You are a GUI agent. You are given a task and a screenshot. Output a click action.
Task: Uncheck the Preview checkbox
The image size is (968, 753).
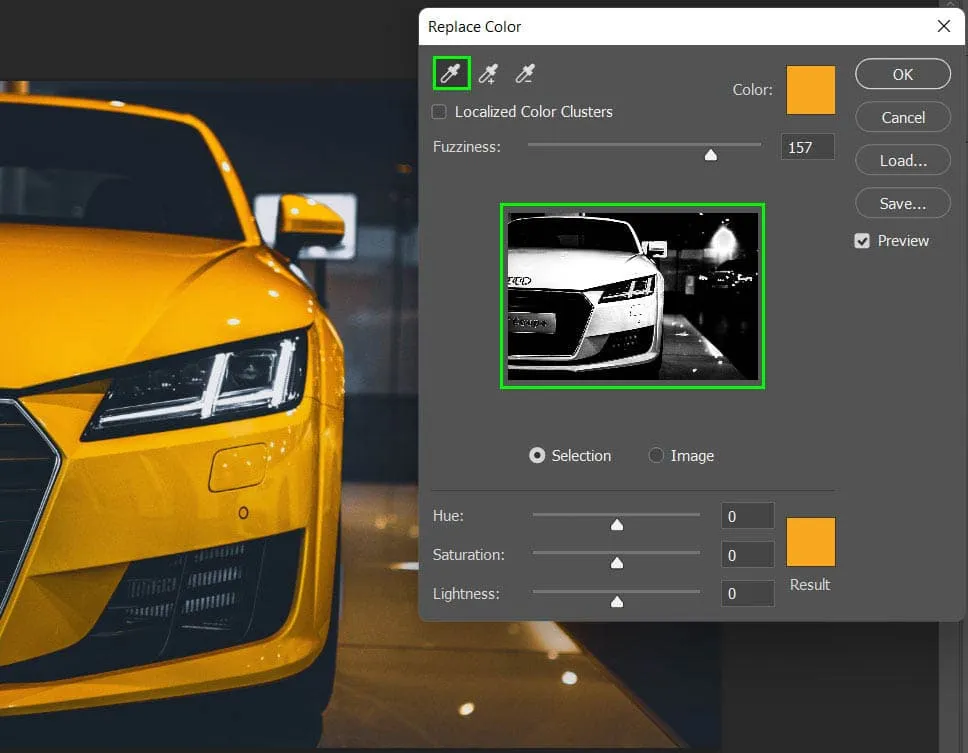862,241
